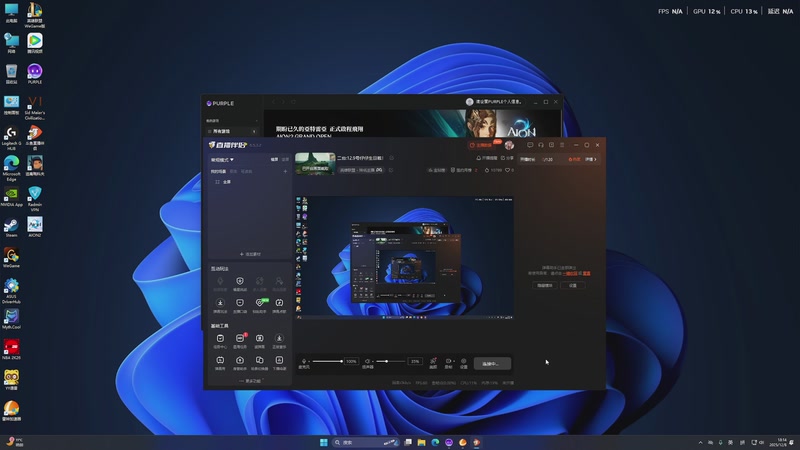The height and width of the screenshot is (450, 800).
Task: Open the Recycle Bin on desktop
Action: click(x=11, y=74)
